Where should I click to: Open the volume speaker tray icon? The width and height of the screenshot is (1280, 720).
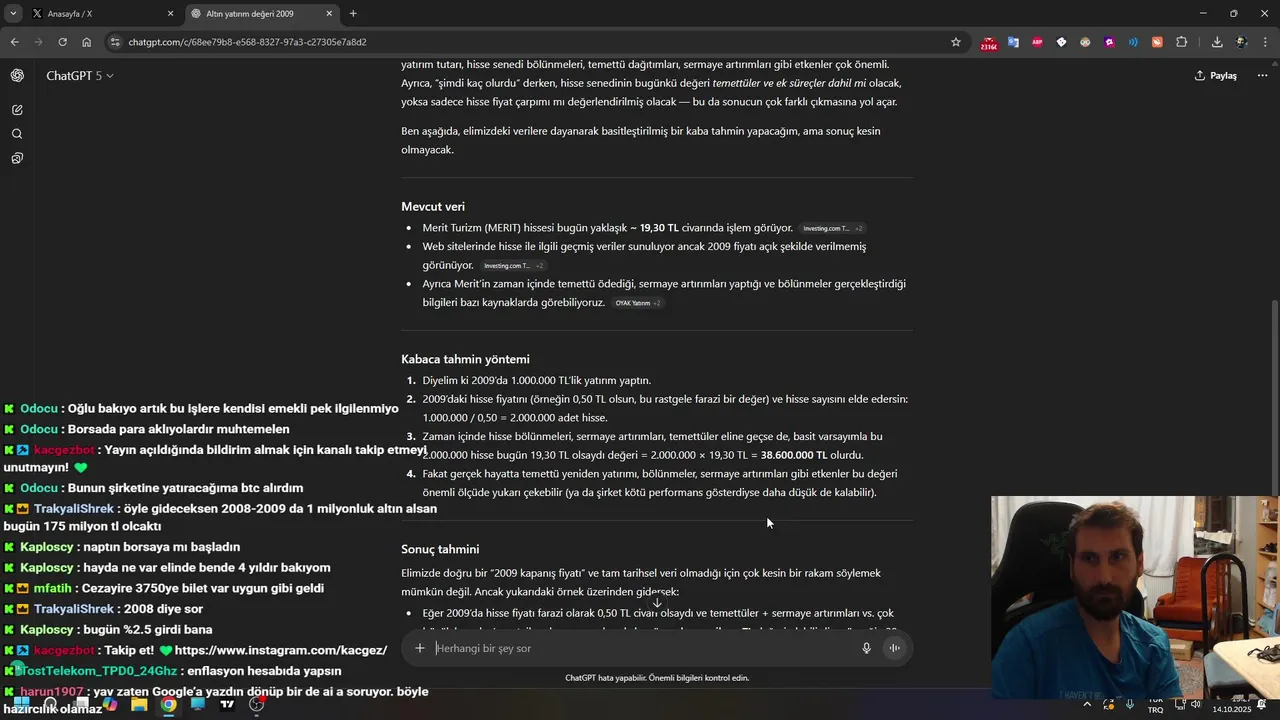click(x=1196, y=704)
